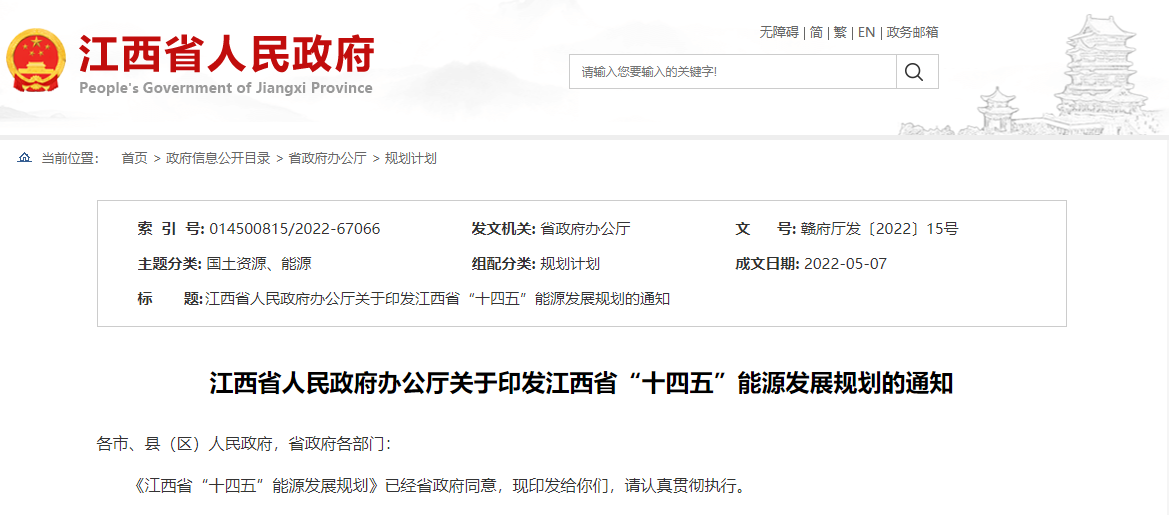Select 组配分类 value 规划计划
Screen dimensions: 1169x515
(570, 264)
